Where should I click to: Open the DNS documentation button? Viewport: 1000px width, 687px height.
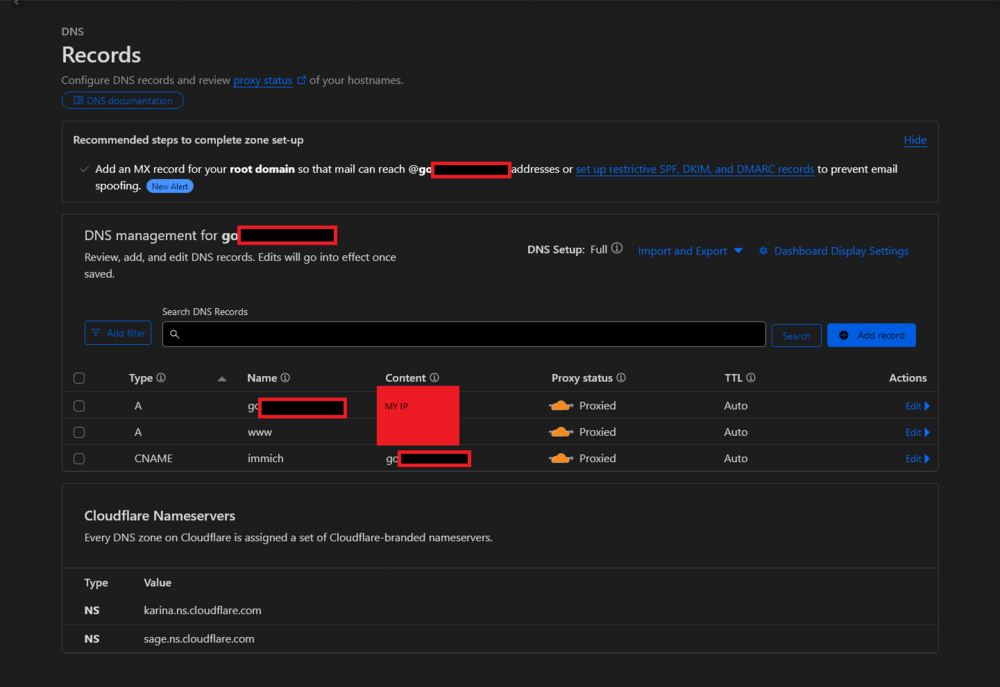[x=122, y=100]
